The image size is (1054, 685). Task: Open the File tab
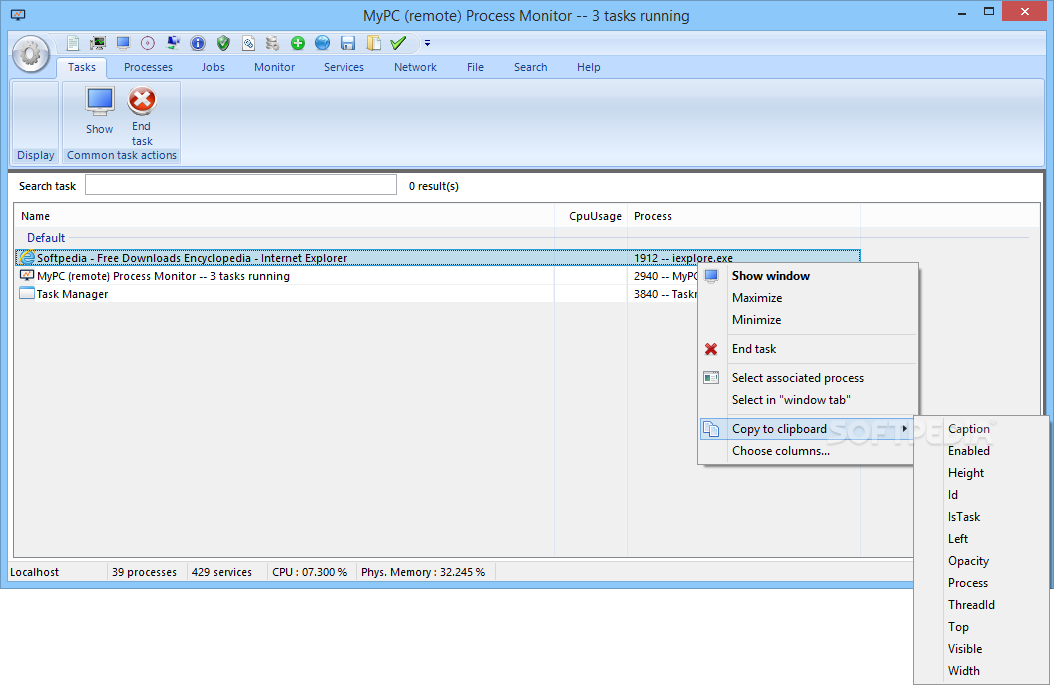[475, 67]
